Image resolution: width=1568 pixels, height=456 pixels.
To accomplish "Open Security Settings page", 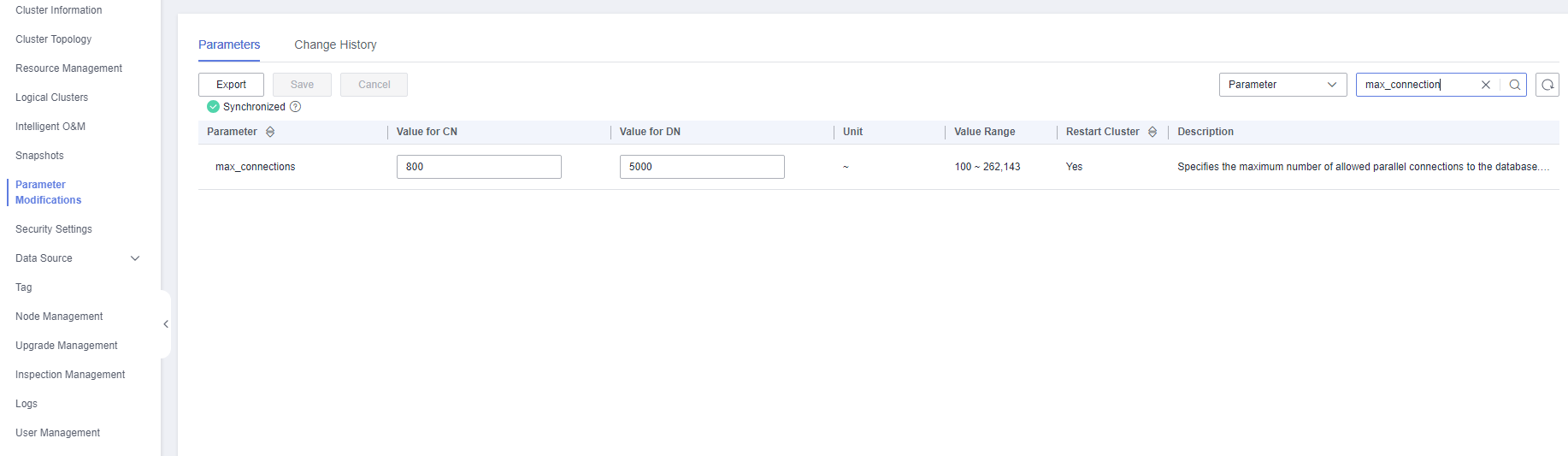I will 53,229.
